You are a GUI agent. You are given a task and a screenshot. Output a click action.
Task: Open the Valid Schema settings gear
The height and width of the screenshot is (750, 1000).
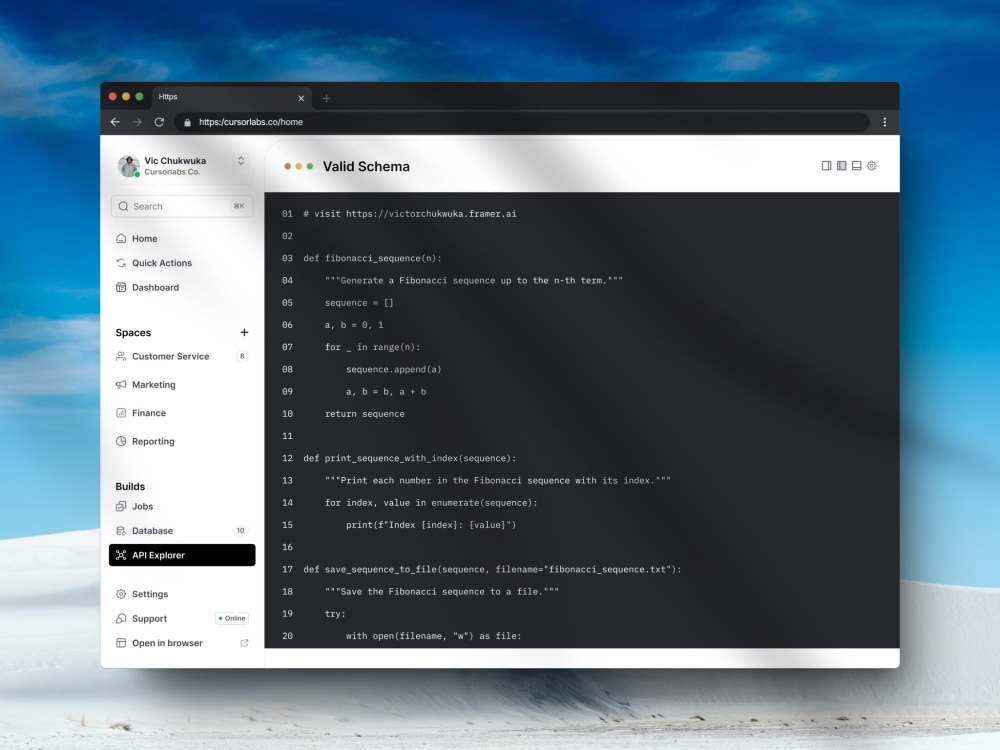click(x=872, y=166)
